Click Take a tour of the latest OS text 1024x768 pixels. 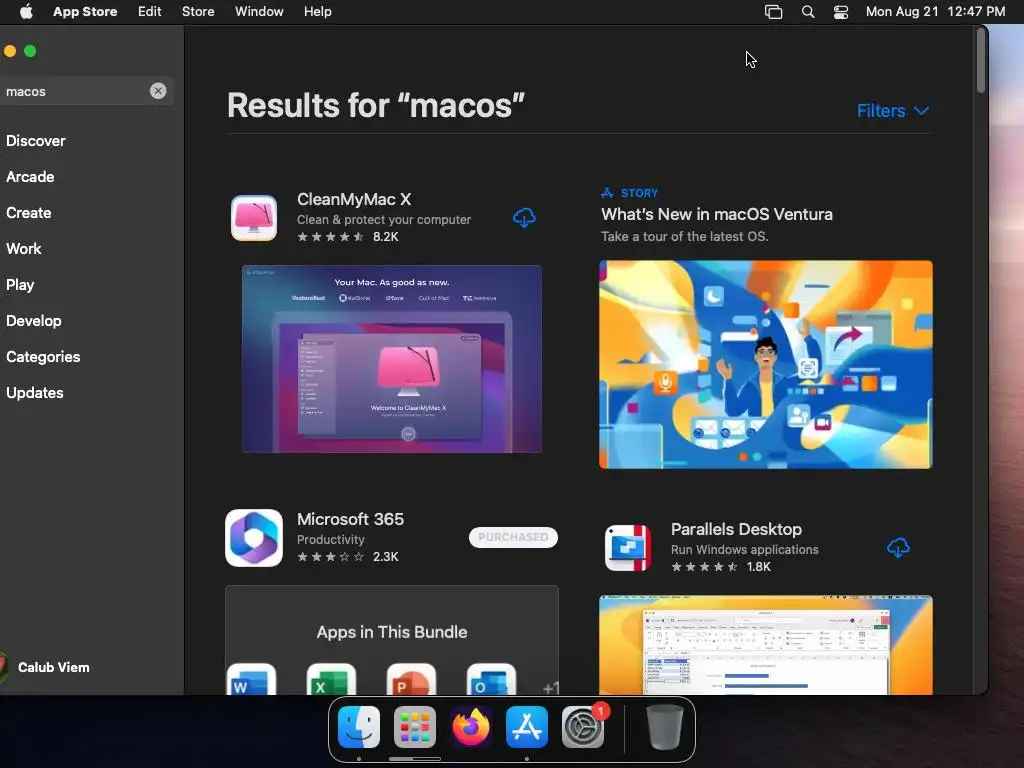pos(684,236)
